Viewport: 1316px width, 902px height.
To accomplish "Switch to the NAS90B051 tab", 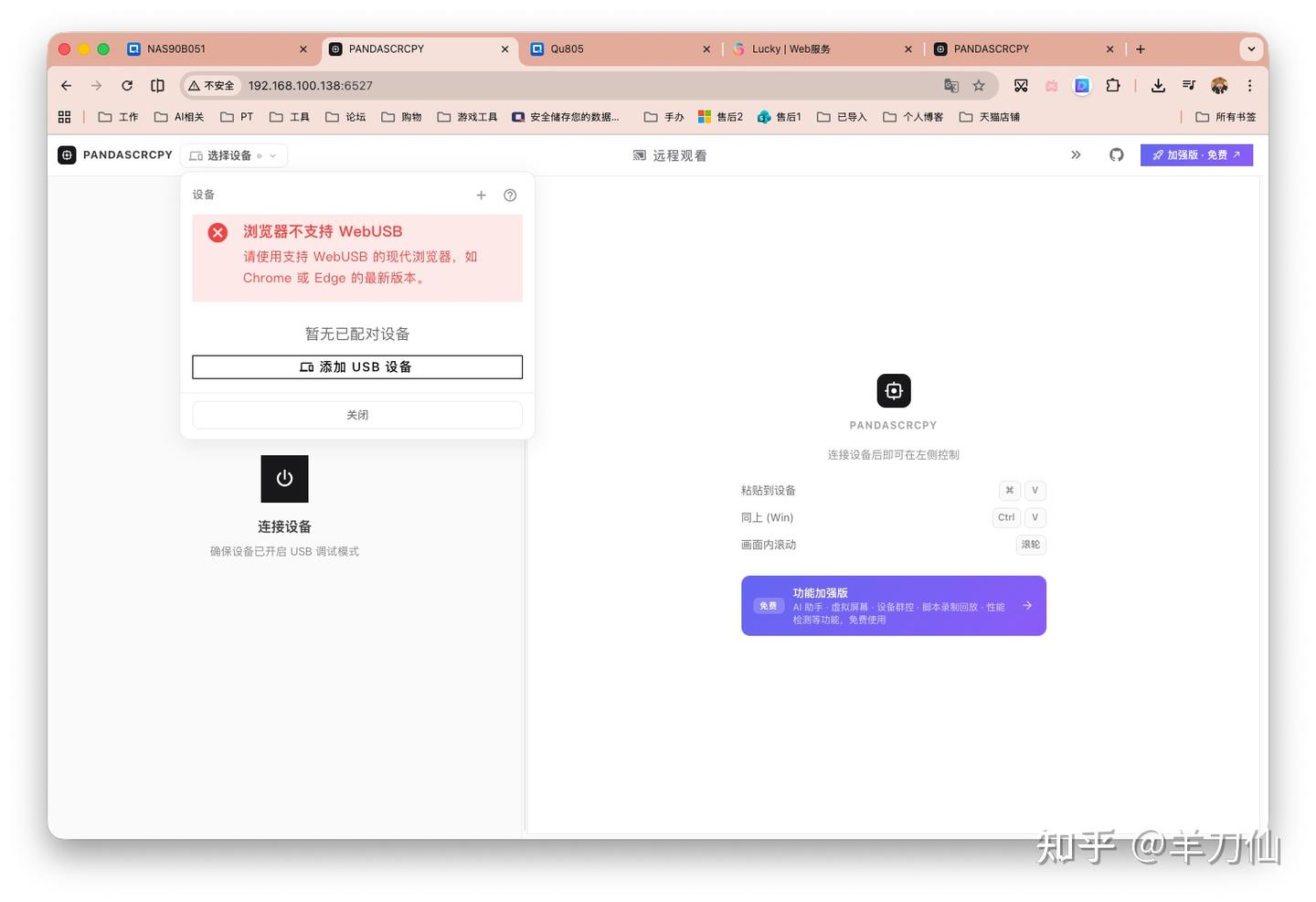I will (218, 49).
